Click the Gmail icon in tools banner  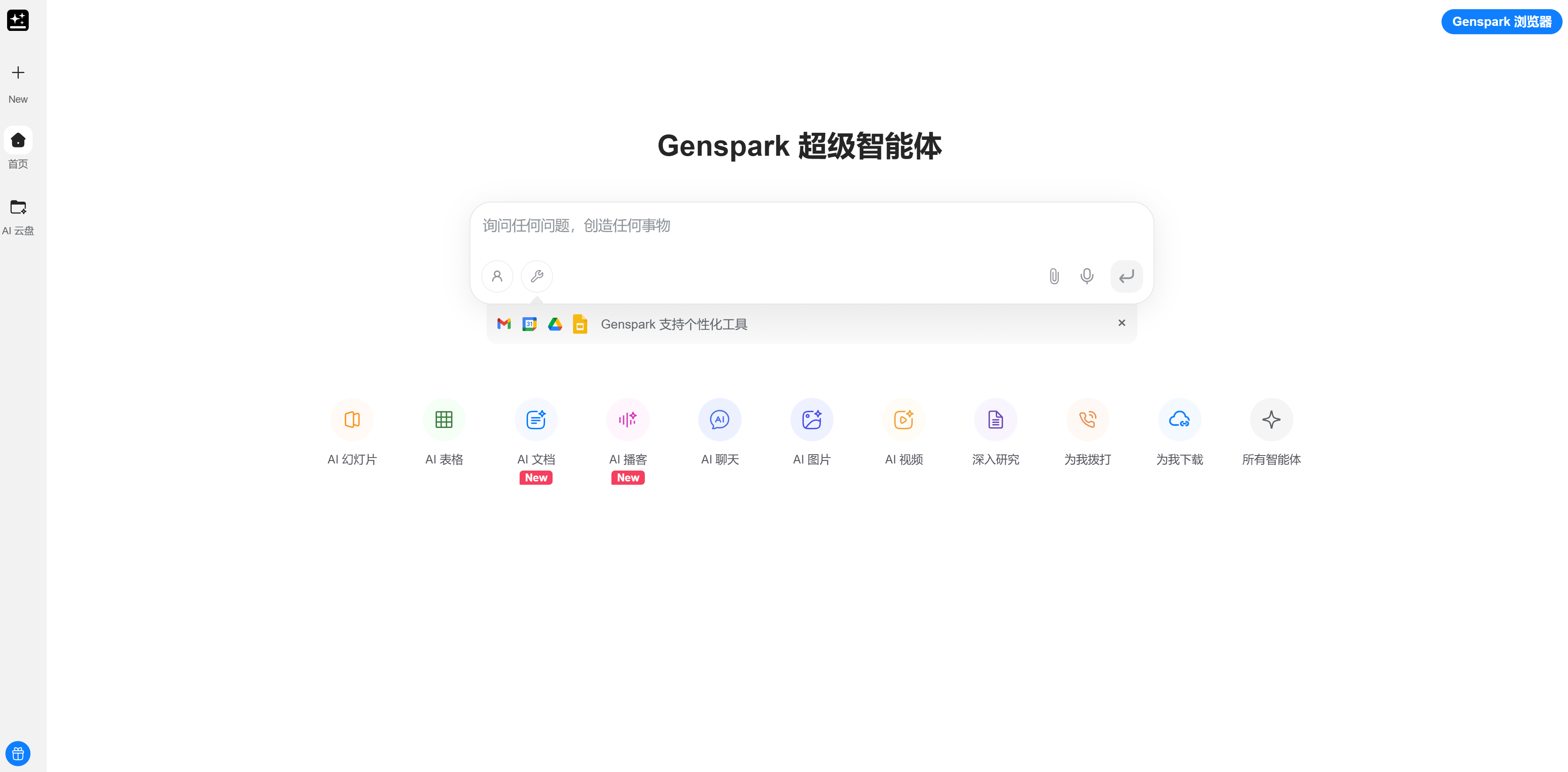point(504,324)
